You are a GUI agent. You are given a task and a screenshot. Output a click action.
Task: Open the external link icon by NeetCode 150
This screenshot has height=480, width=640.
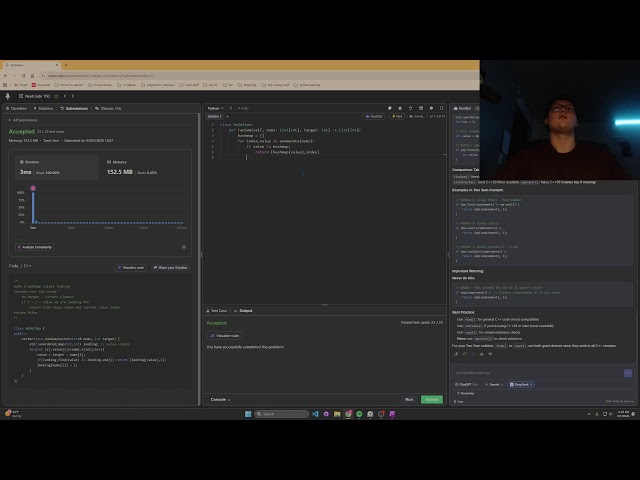56,96
